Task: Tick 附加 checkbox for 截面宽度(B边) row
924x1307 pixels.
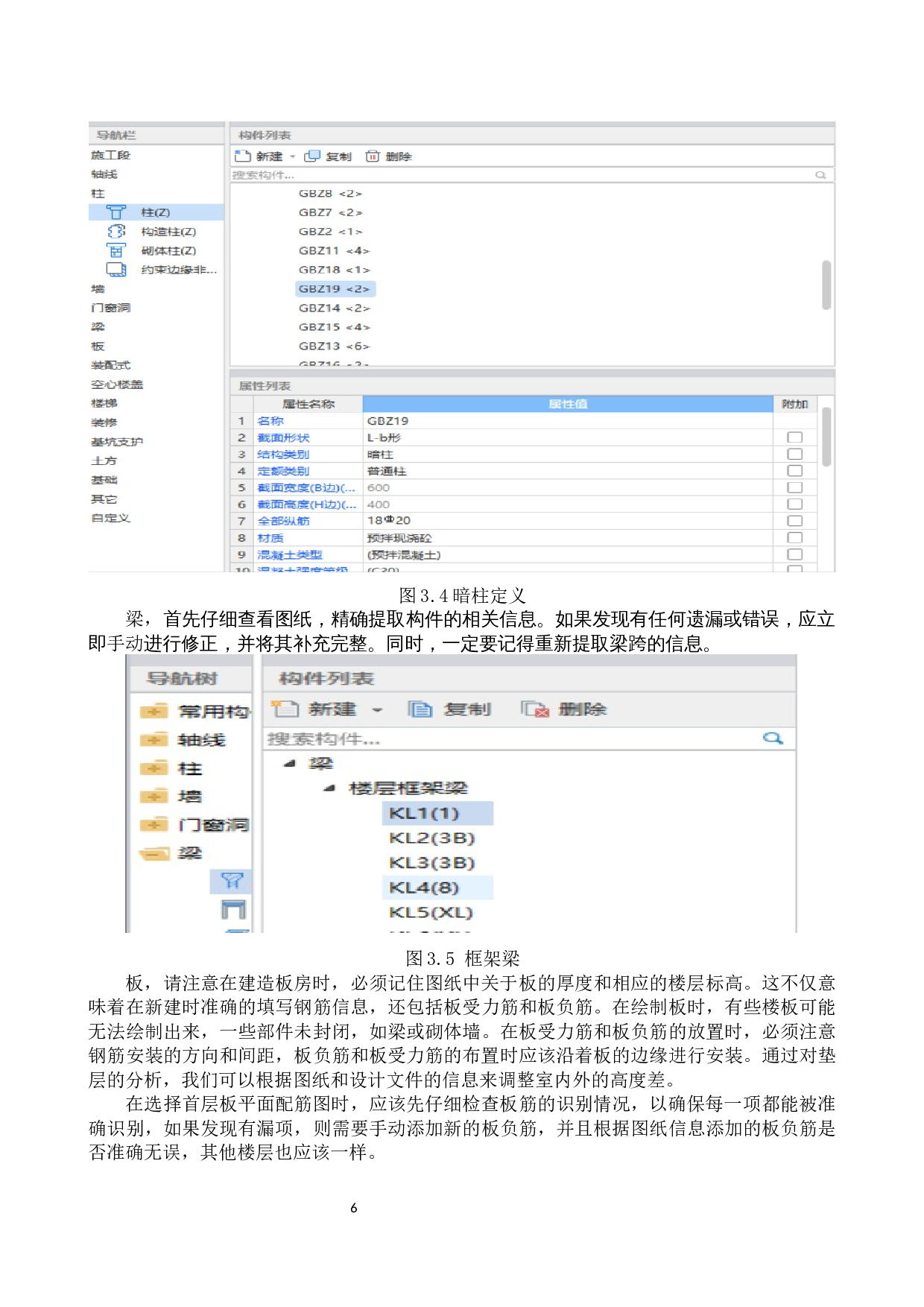Action: (795, 487)
